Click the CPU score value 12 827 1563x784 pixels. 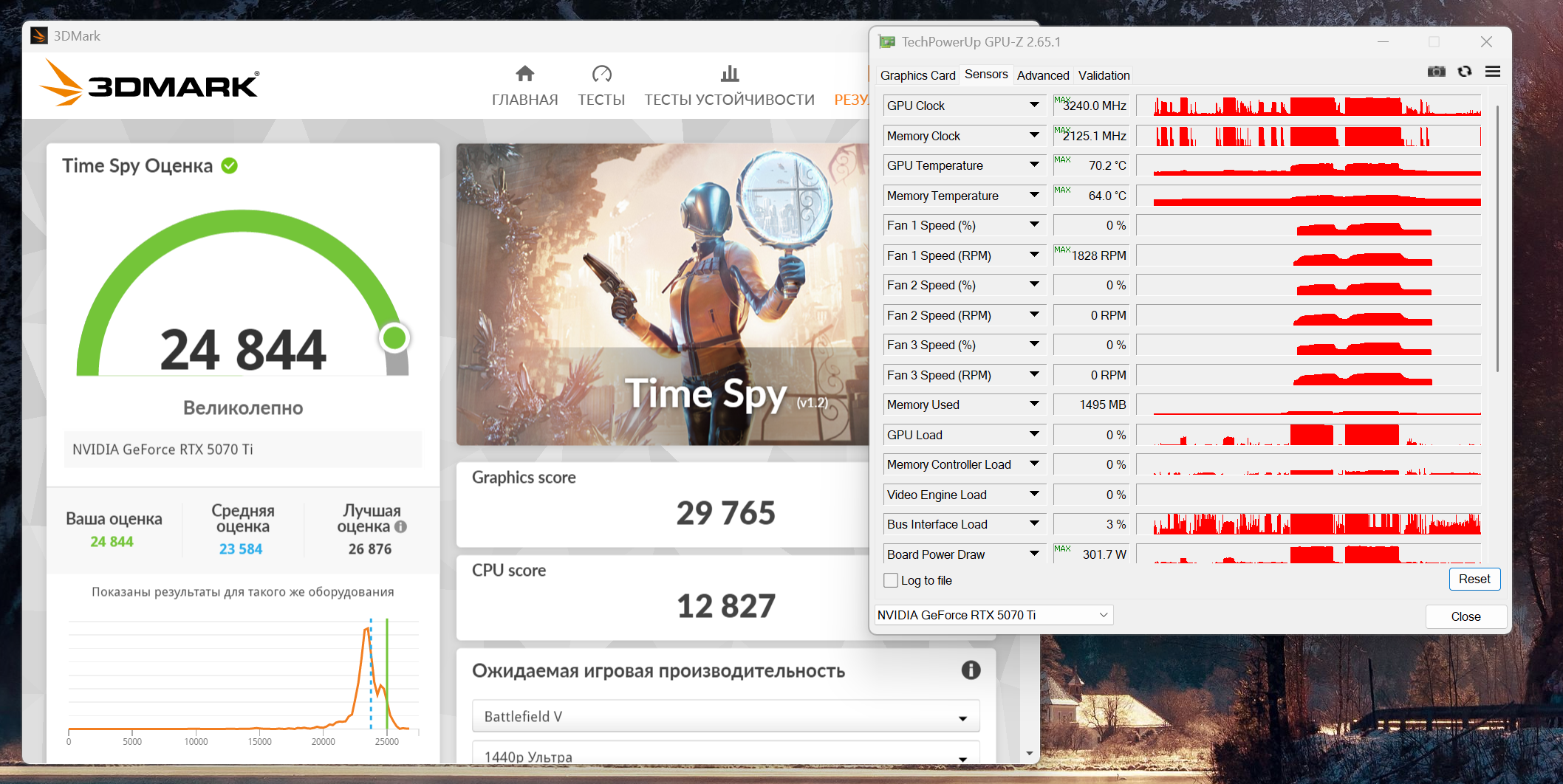click(726, 606)
